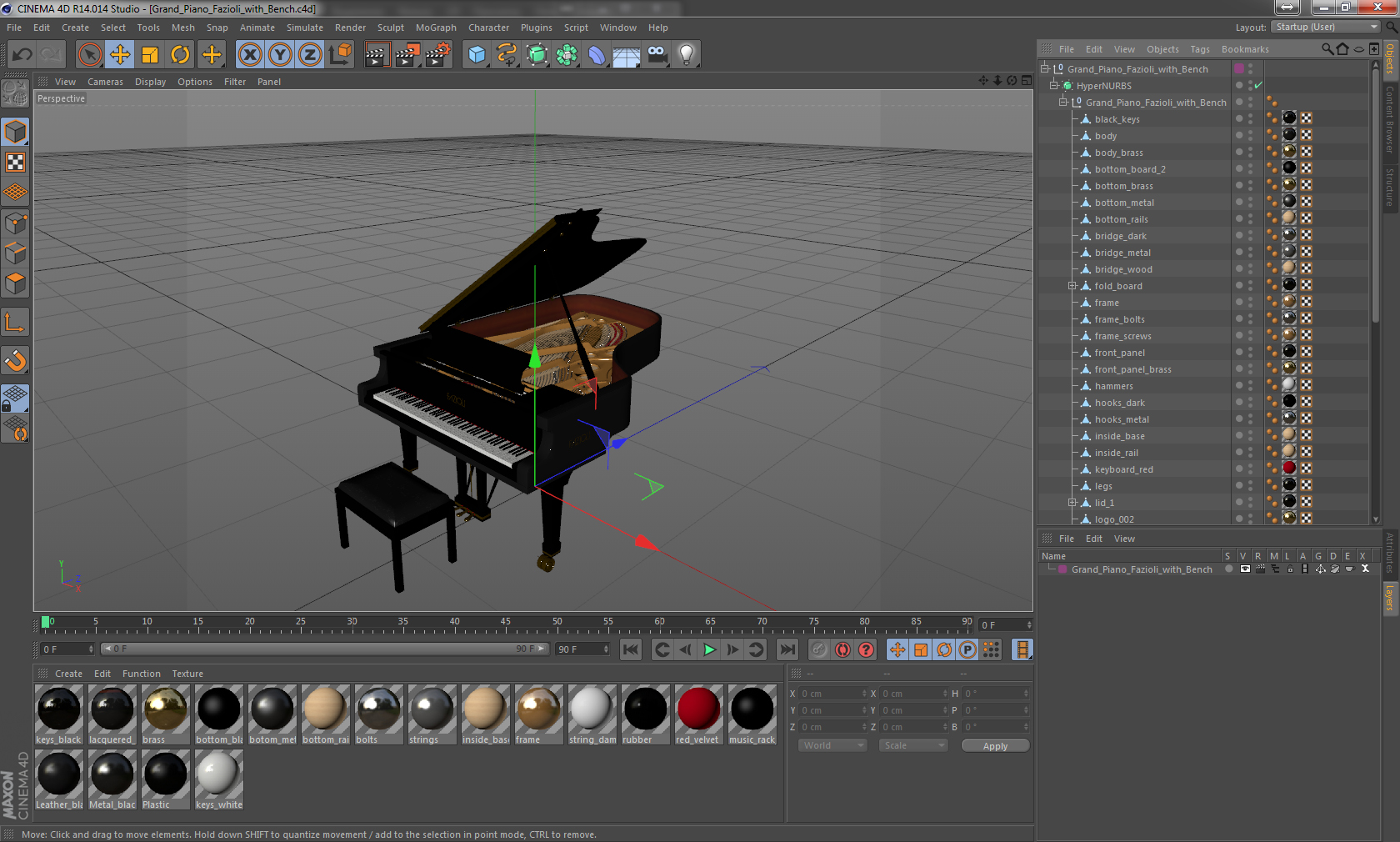
Task: Open the viewport Cameras menu
Action: pyautogui.click(x=105, y=82)
